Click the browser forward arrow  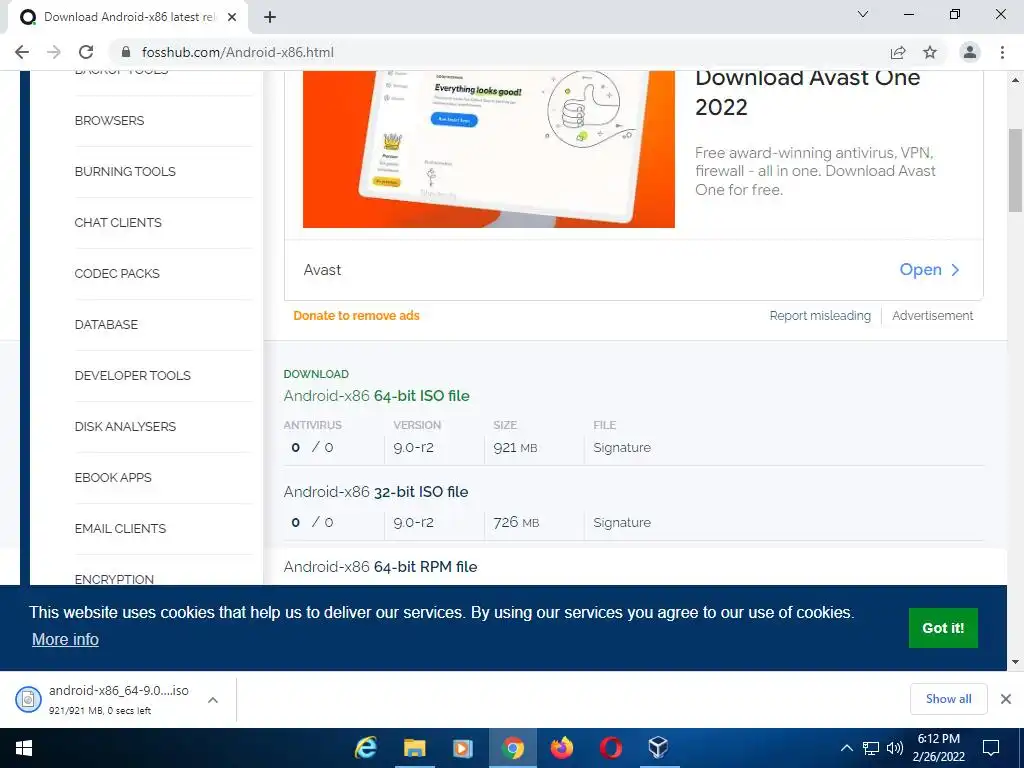(54, 52)
